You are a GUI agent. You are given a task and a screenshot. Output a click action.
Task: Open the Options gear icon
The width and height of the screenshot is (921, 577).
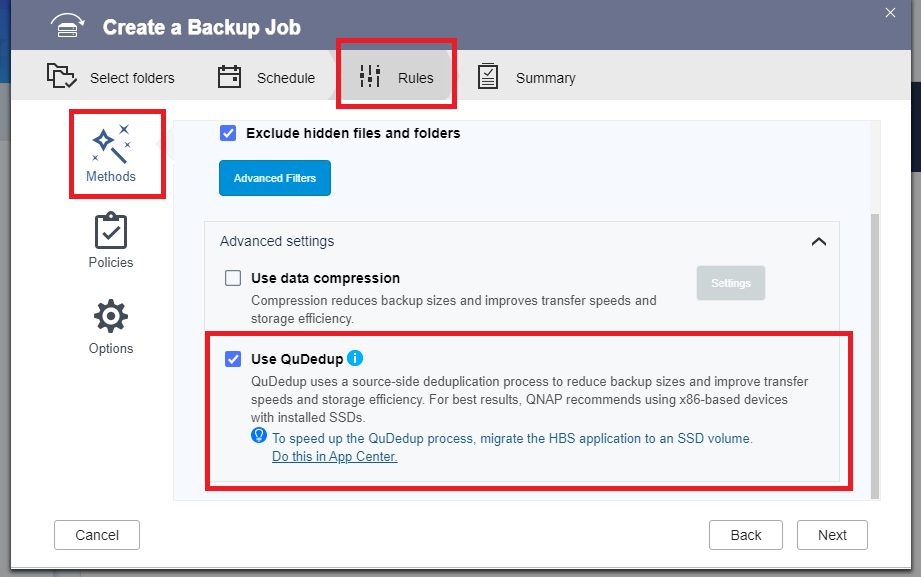click(110, 317)
